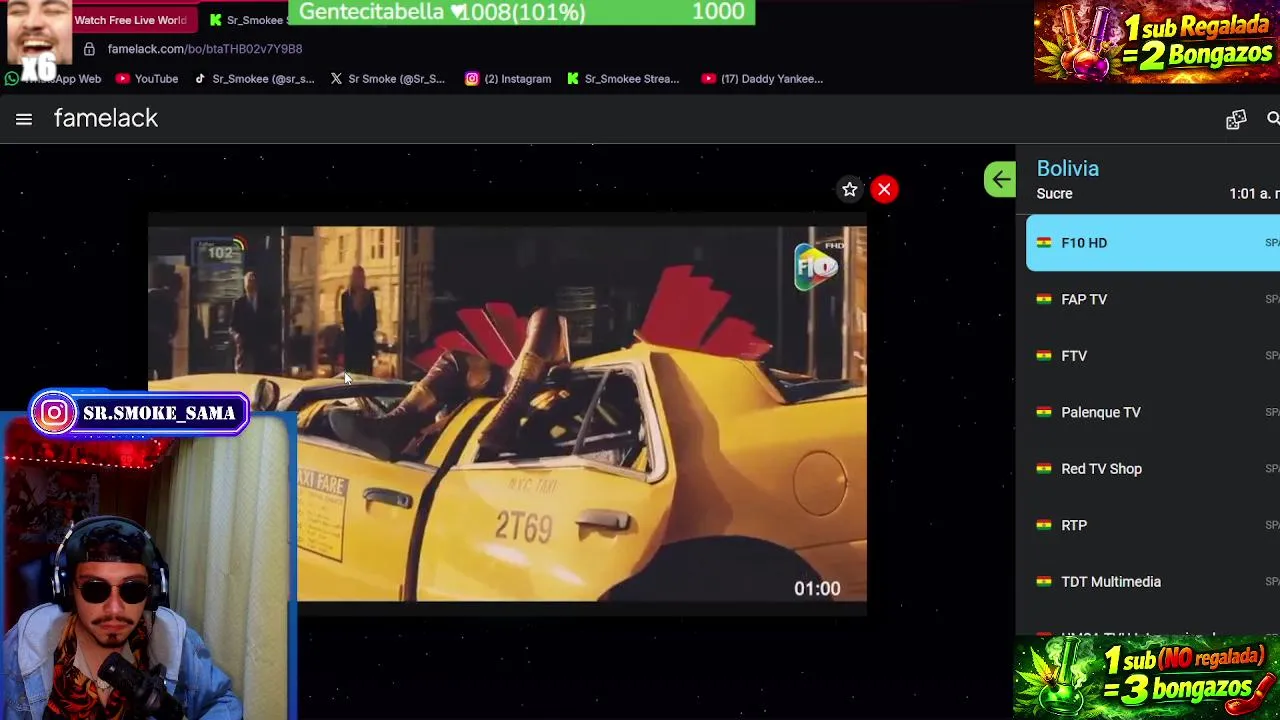Screen dimensions: 1280x720
Task: Open the WhatsApp Web bookmark
Action: [55, 79]
